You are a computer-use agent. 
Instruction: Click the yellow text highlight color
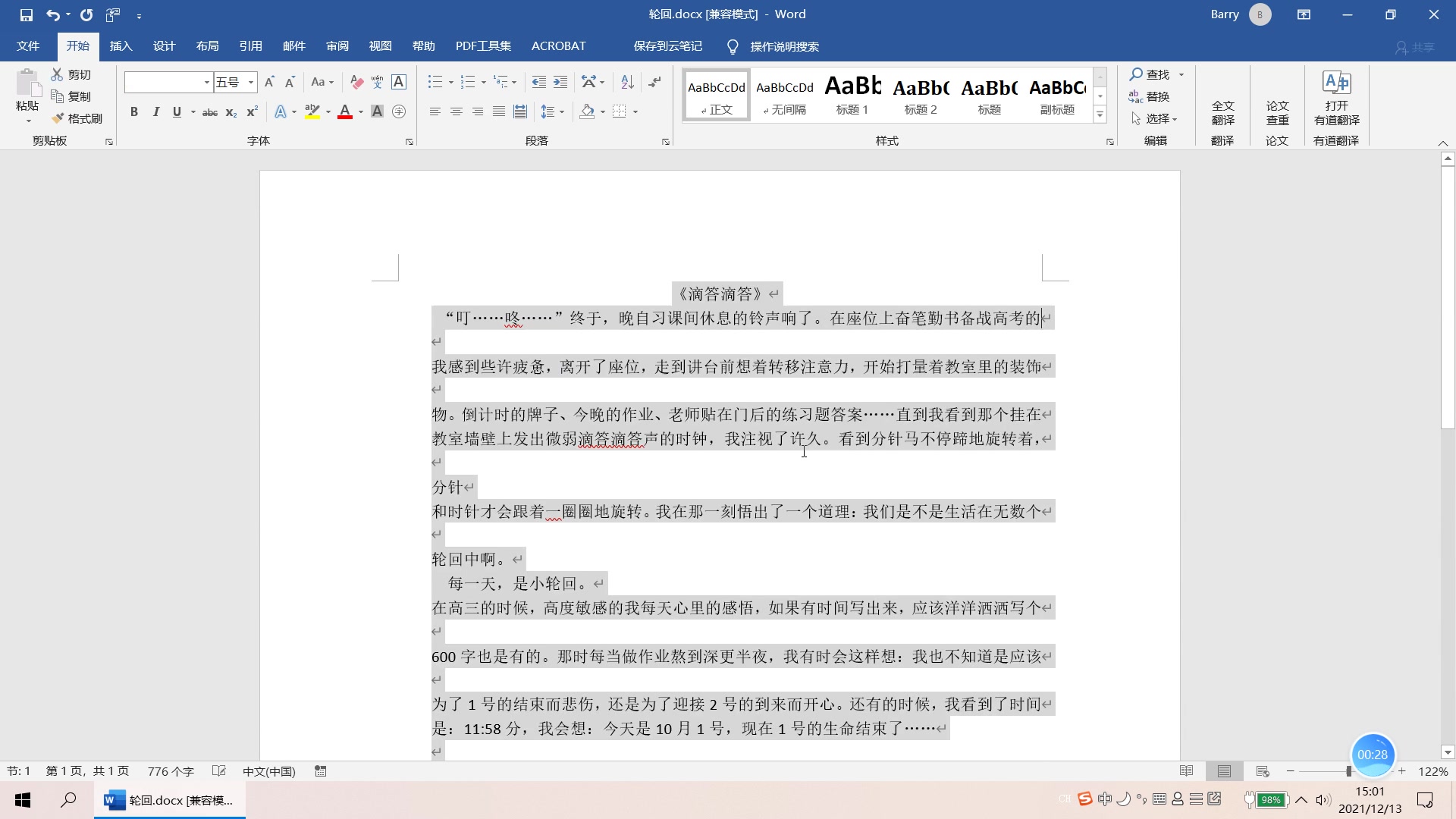coord(312,112)
